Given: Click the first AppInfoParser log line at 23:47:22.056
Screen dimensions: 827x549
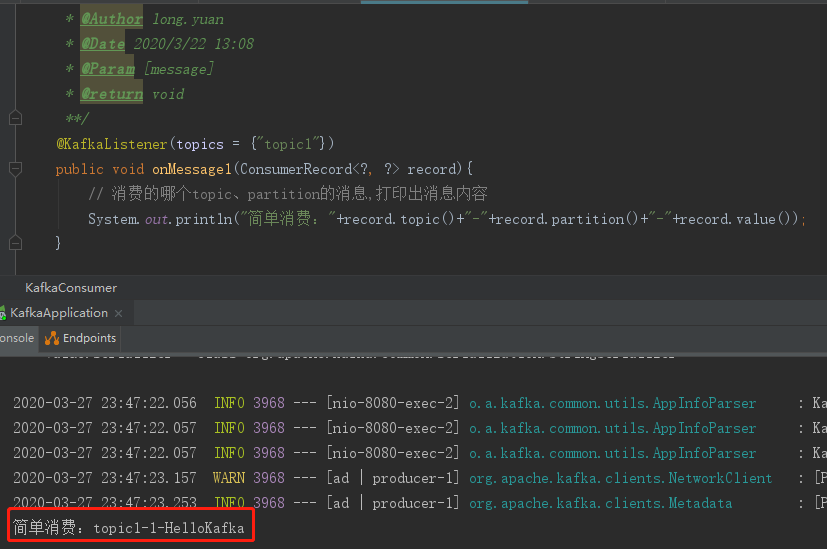Looking at the screenshot, I should (x=414, y=403).
